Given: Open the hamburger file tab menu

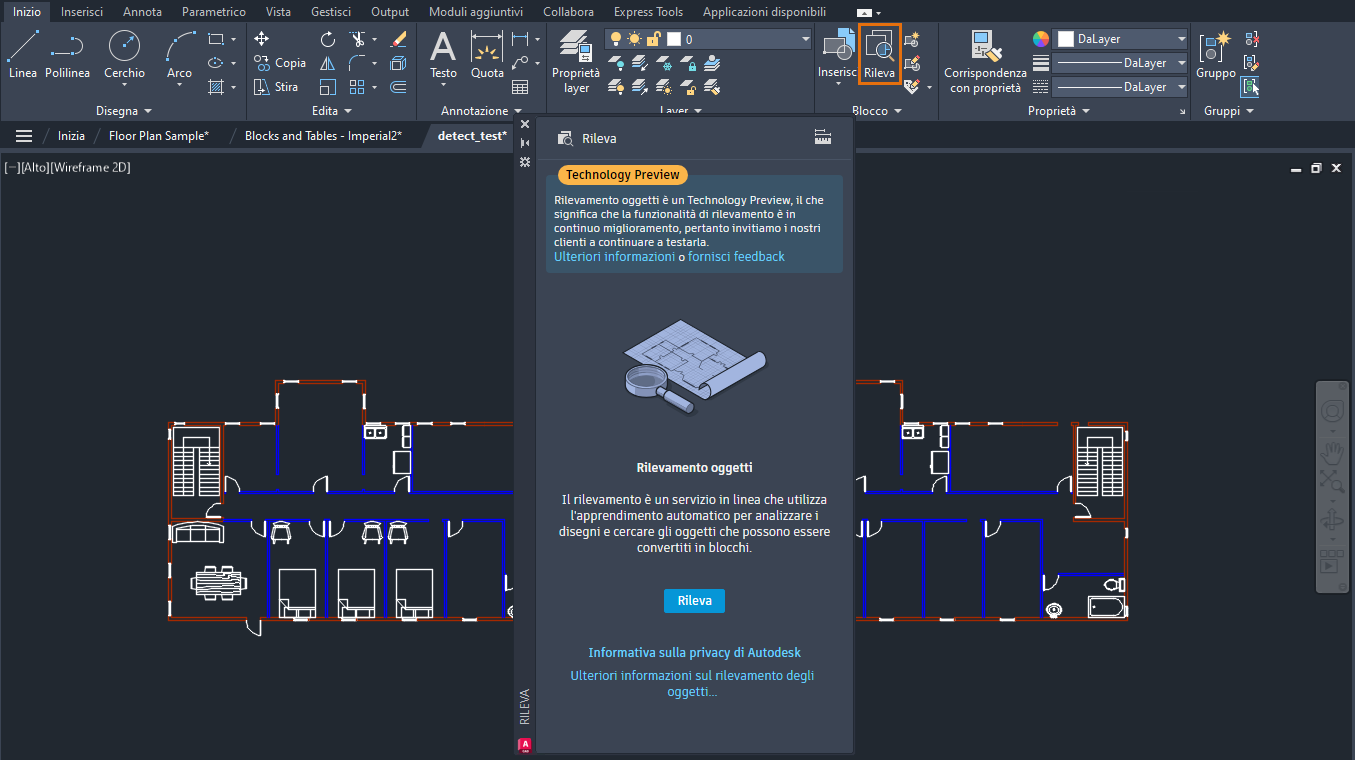Looking at the screenshot, I should (24, 136).
